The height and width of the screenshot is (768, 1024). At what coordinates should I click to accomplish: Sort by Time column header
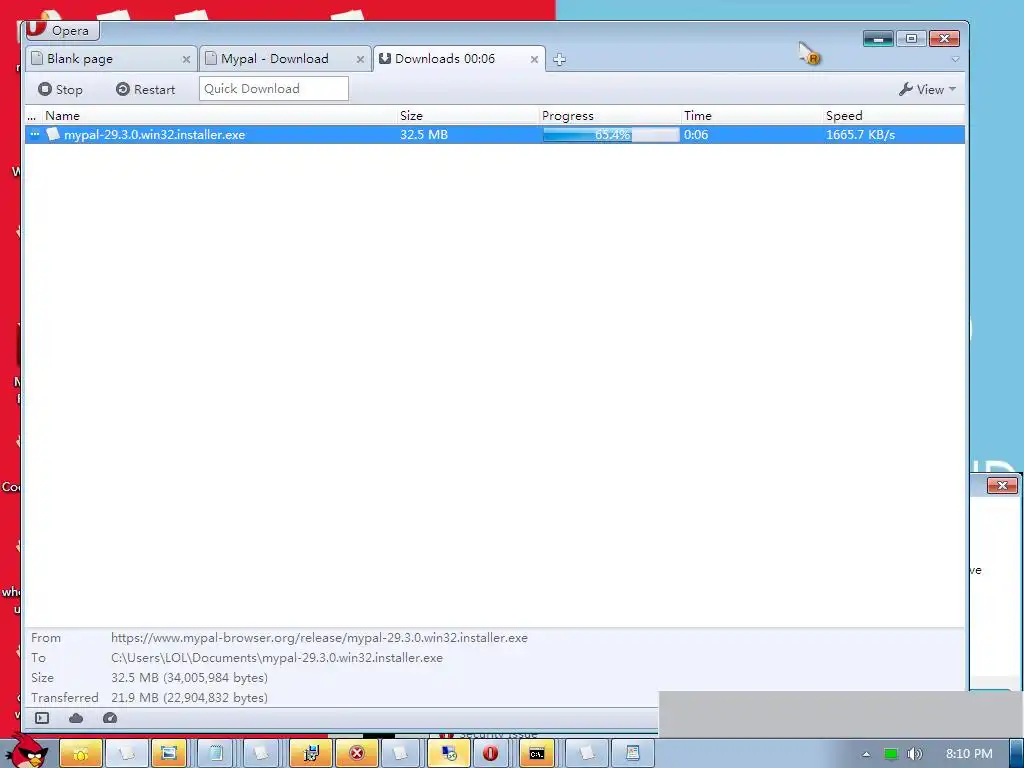pyautogui.click(x=752, y=116)
